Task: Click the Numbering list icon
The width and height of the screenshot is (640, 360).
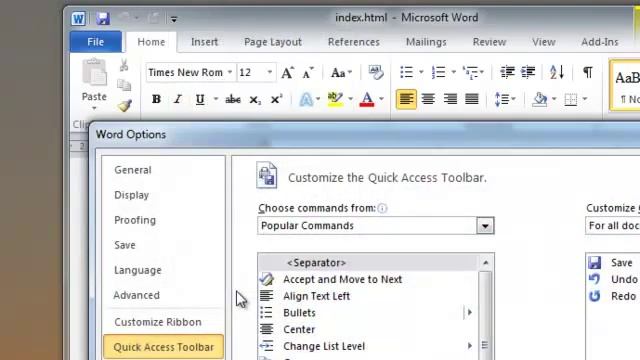Action: (438, 72)
